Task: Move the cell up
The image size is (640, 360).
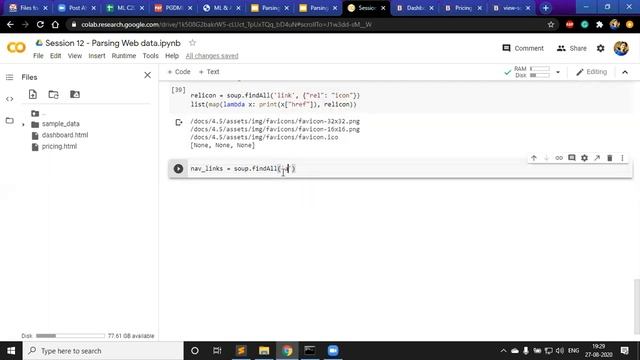Action: (533, 158)
